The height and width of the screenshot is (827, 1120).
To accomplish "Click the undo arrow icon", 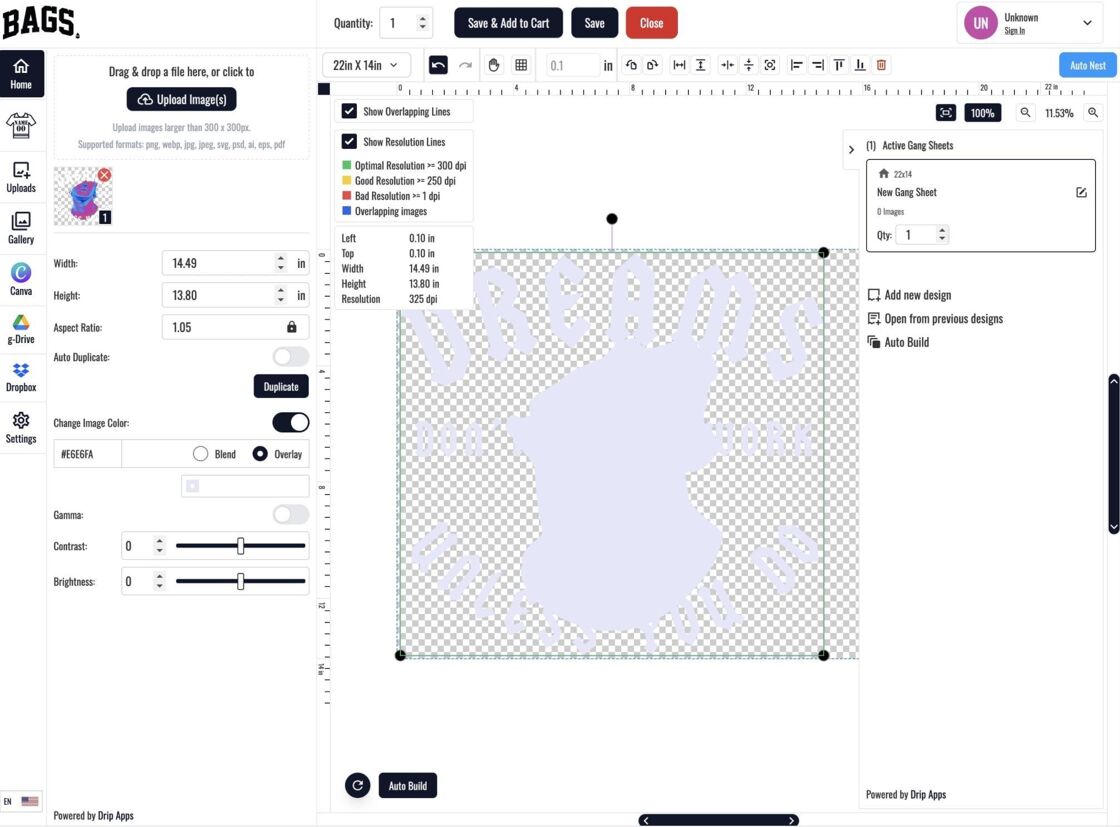I will click(438, 65).
